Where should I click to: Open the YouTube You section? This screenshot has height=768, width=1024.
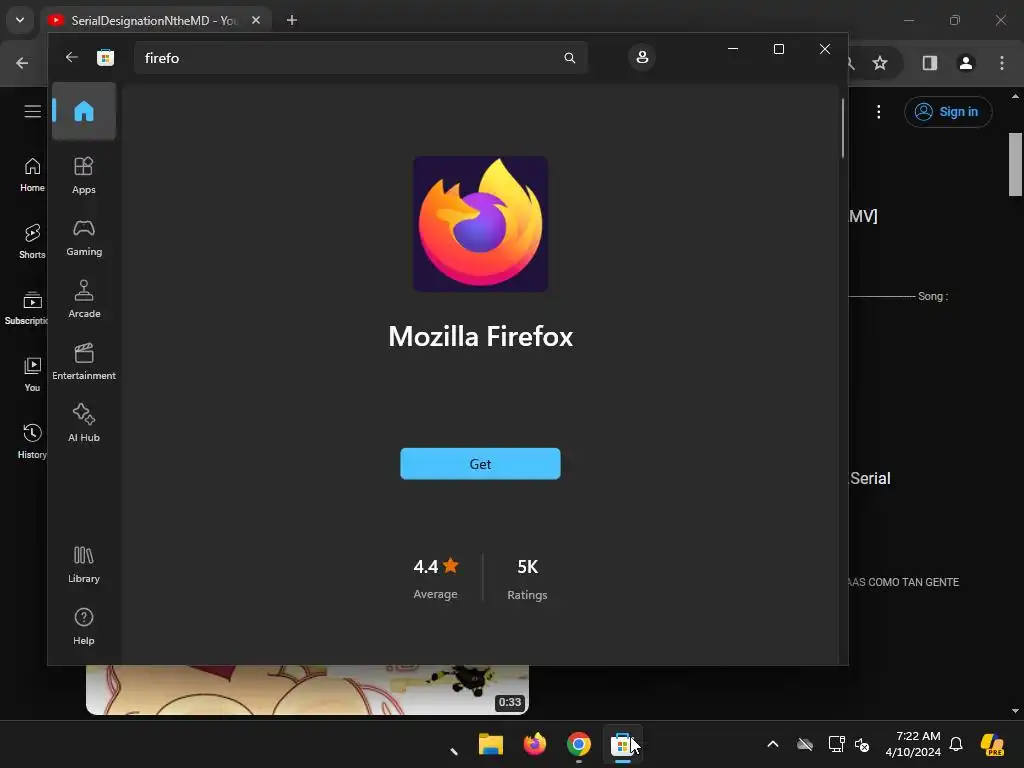click(32, 374)
